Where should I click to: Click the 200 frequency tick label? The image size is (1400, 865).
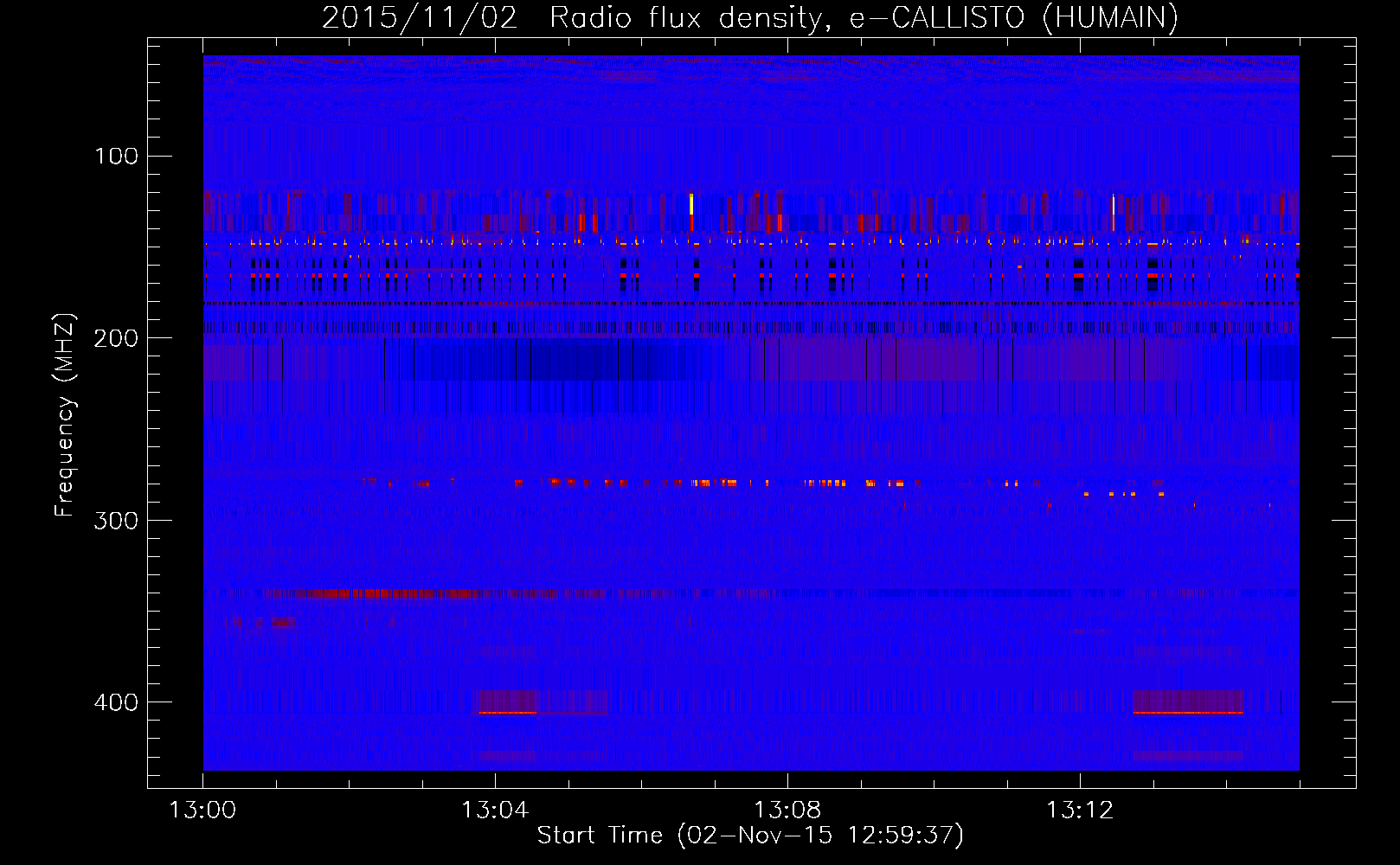click(116, 338)
